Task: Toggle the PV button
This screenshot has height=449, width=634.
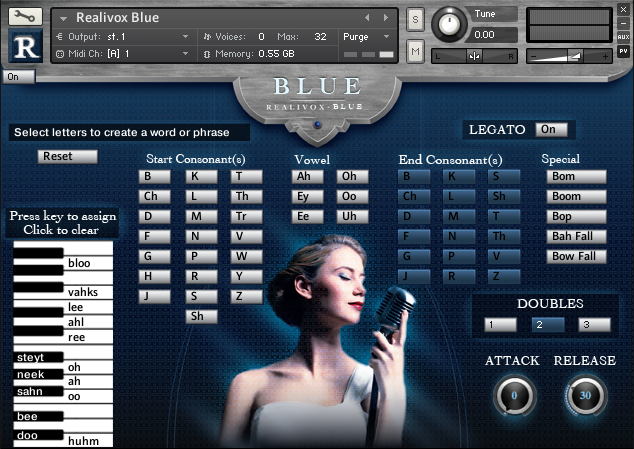Action: (623, 51)
